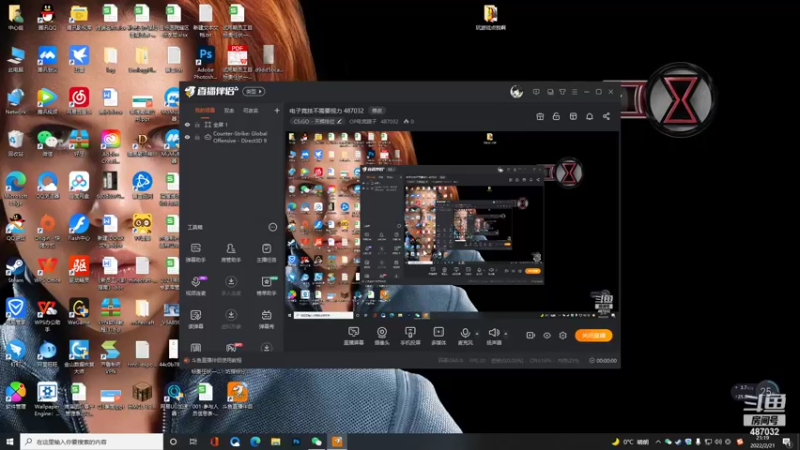
Task: Add a screen capture source
Action: point(353,336)
